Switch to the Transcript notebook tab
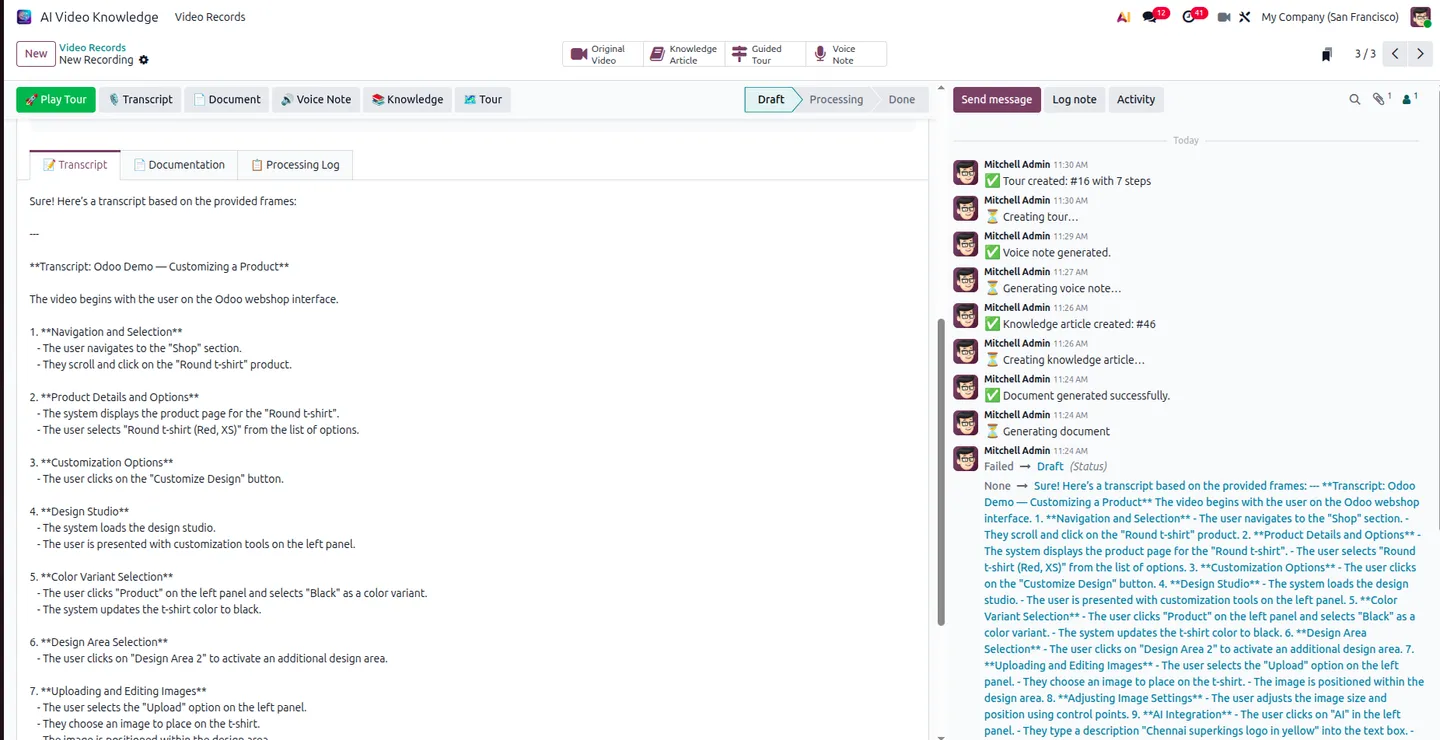The image size is (1440, 740). point(75,165)
